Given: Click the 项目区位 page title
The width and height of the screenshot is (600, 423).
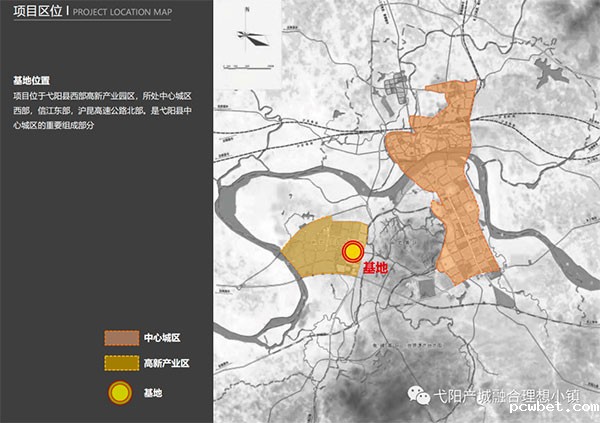Looking at the screenshot, I should [x=35, y=11].
